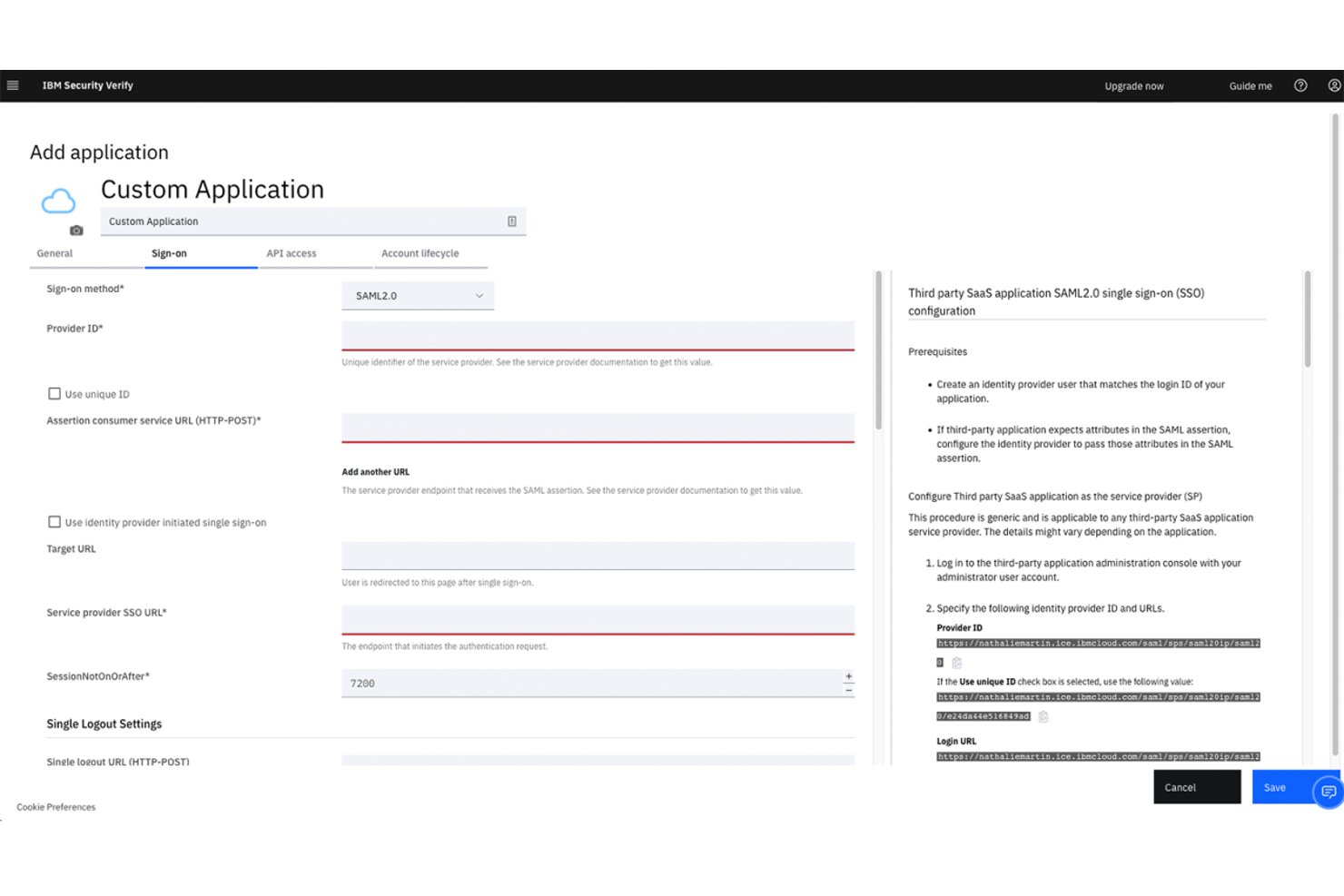Click the Single Logout Settings heading
This screenshot has height=896, width=1344.
tap(104, 724)
